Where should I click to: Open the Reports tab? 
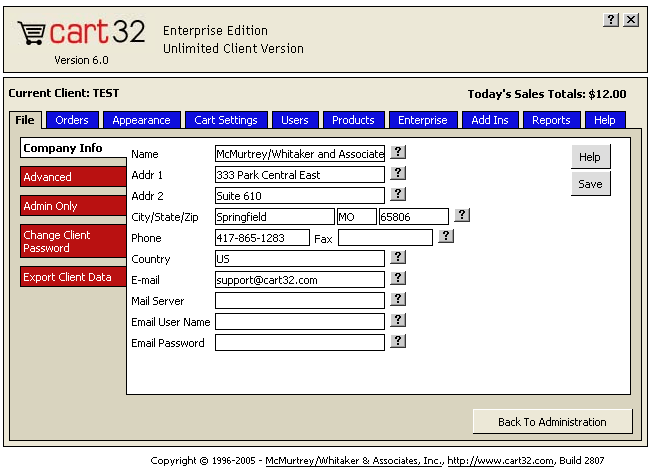pos(551,120)
